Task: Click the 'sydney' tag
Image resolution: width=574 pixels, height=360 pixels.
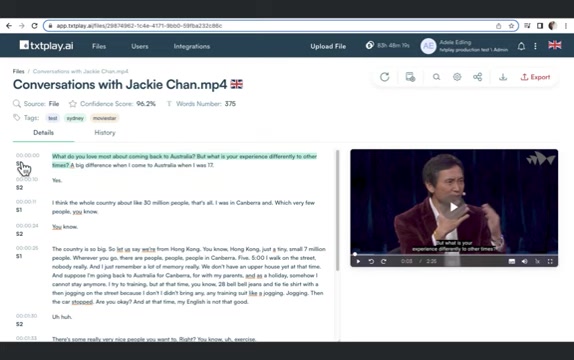Action: click(75, 118)
